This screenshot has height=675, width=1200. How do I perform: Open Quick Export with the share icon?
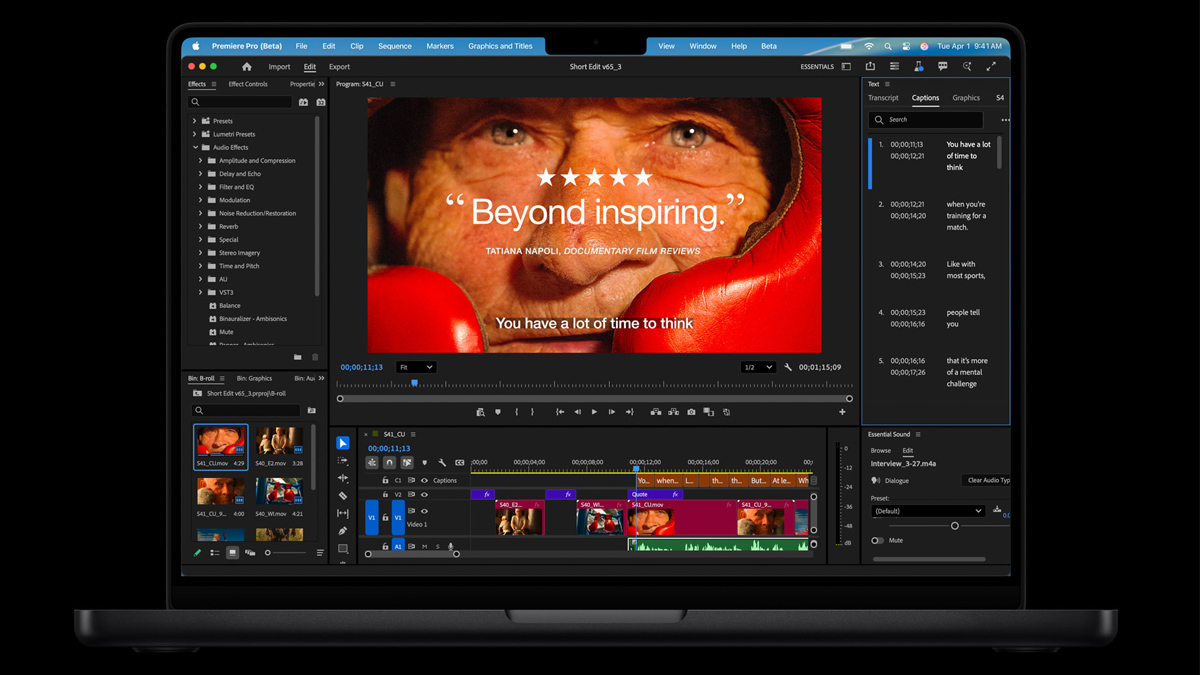tap(871, 66)
